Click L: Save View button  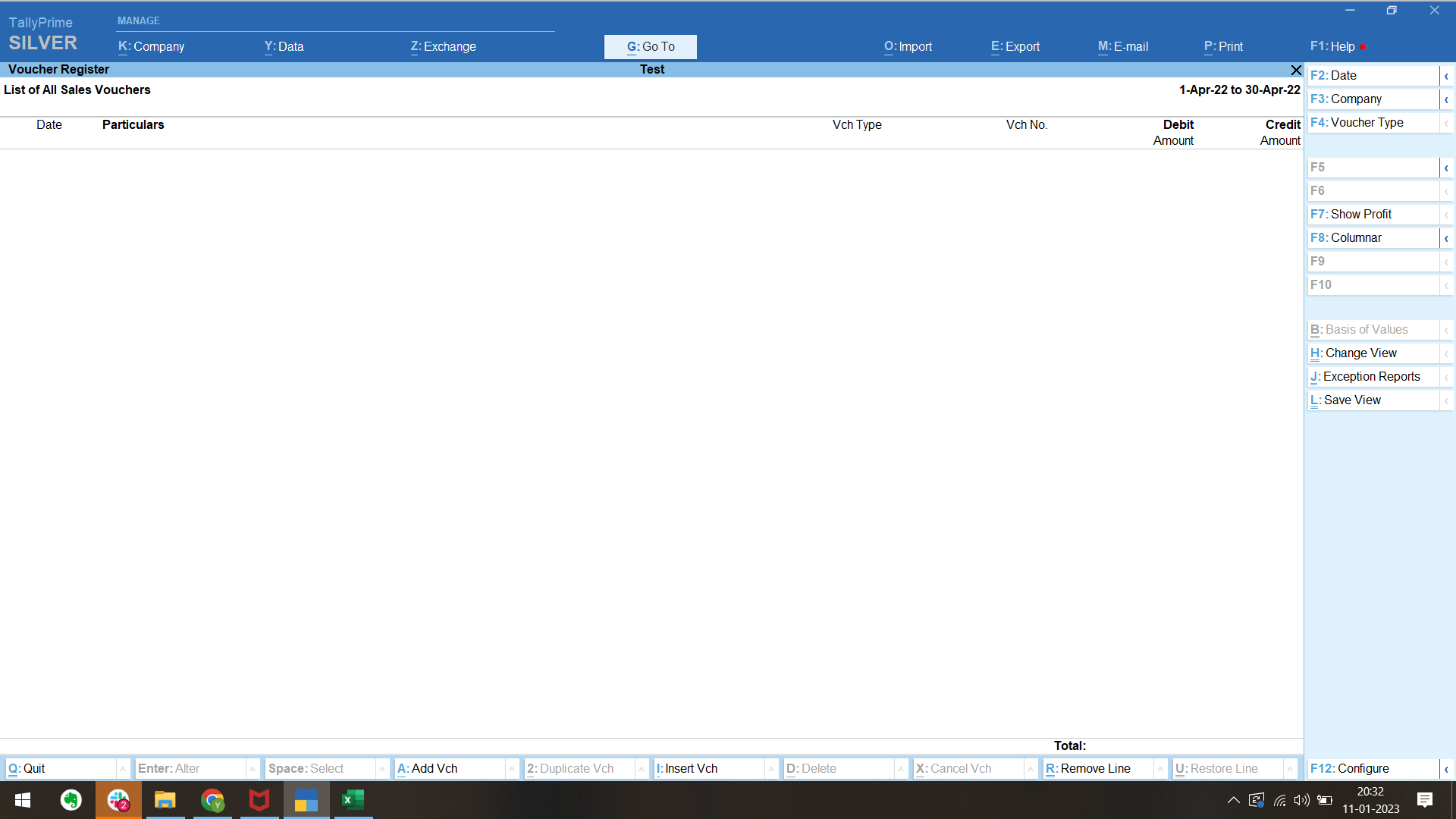tap(1373, 400)
